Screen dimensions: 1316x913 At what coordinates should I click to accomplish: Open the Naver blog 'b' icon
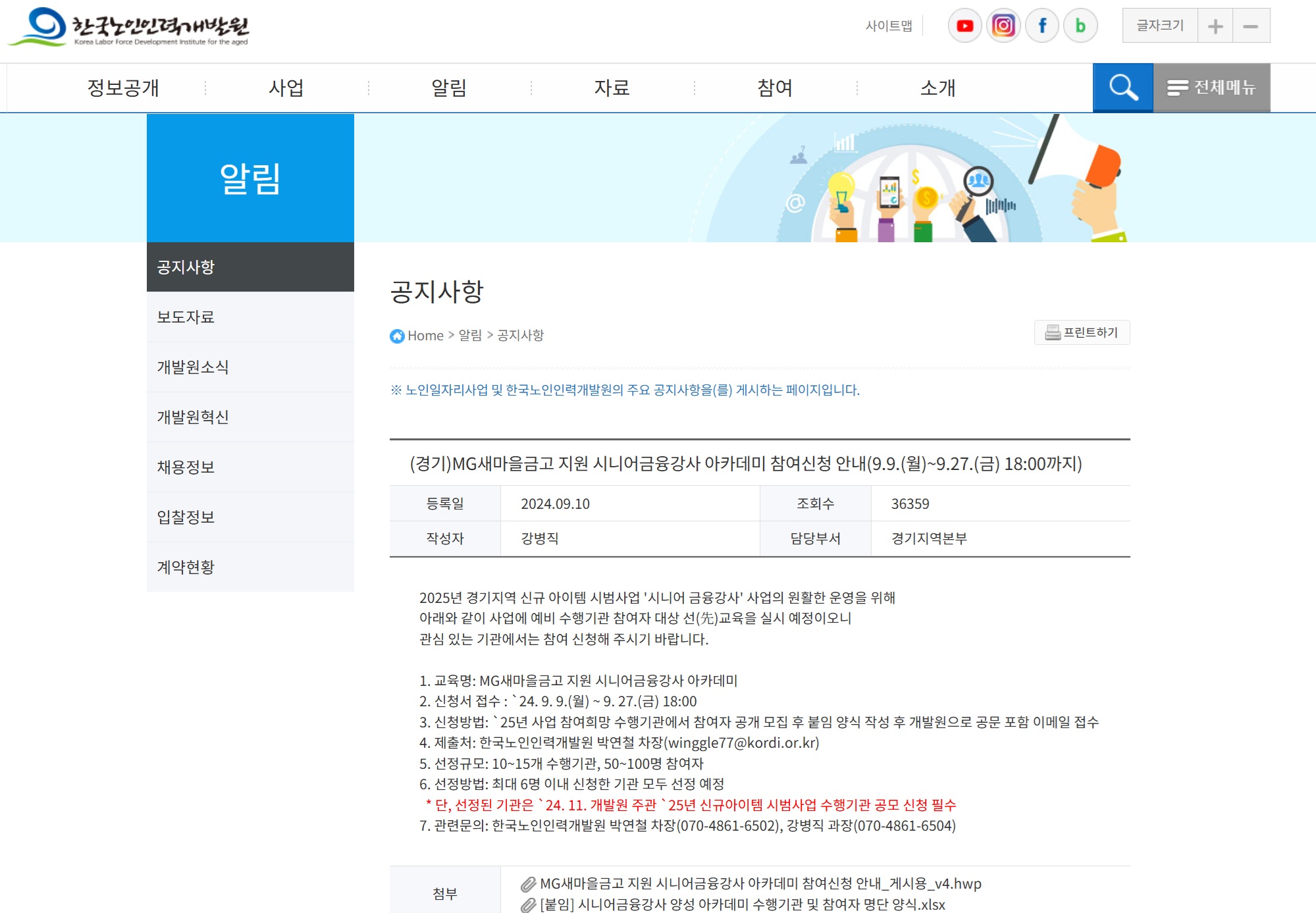(1080, 26)
